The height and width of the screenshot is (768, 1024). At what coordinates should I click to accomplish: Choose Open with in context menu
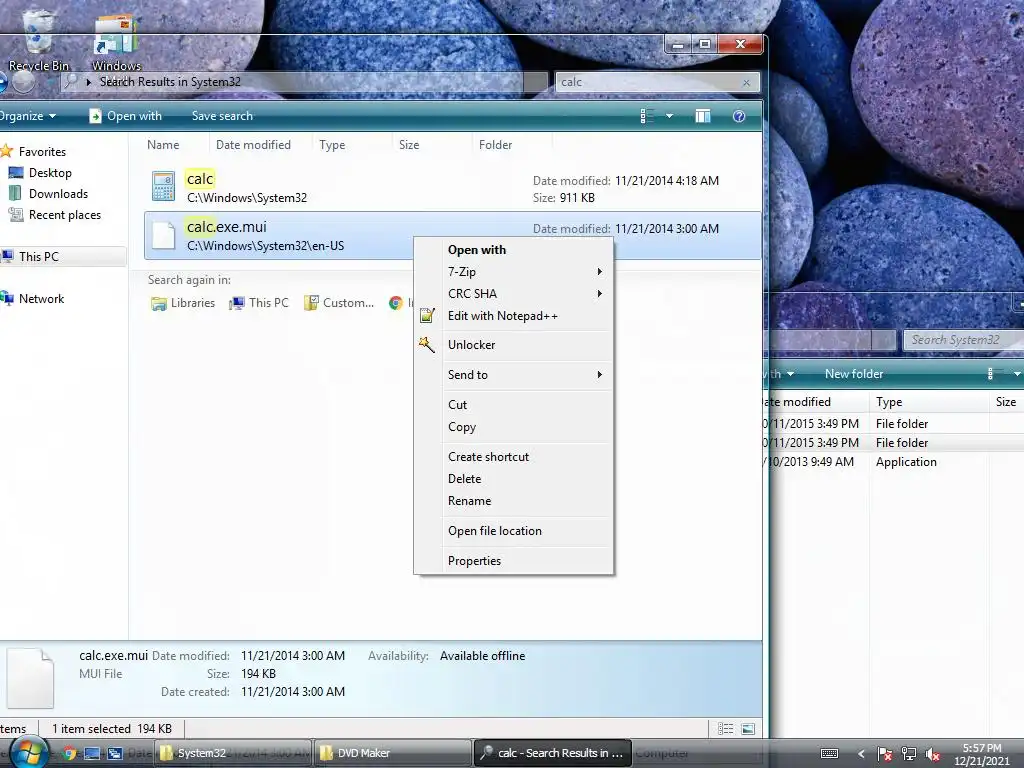click(x=514, y=250)
